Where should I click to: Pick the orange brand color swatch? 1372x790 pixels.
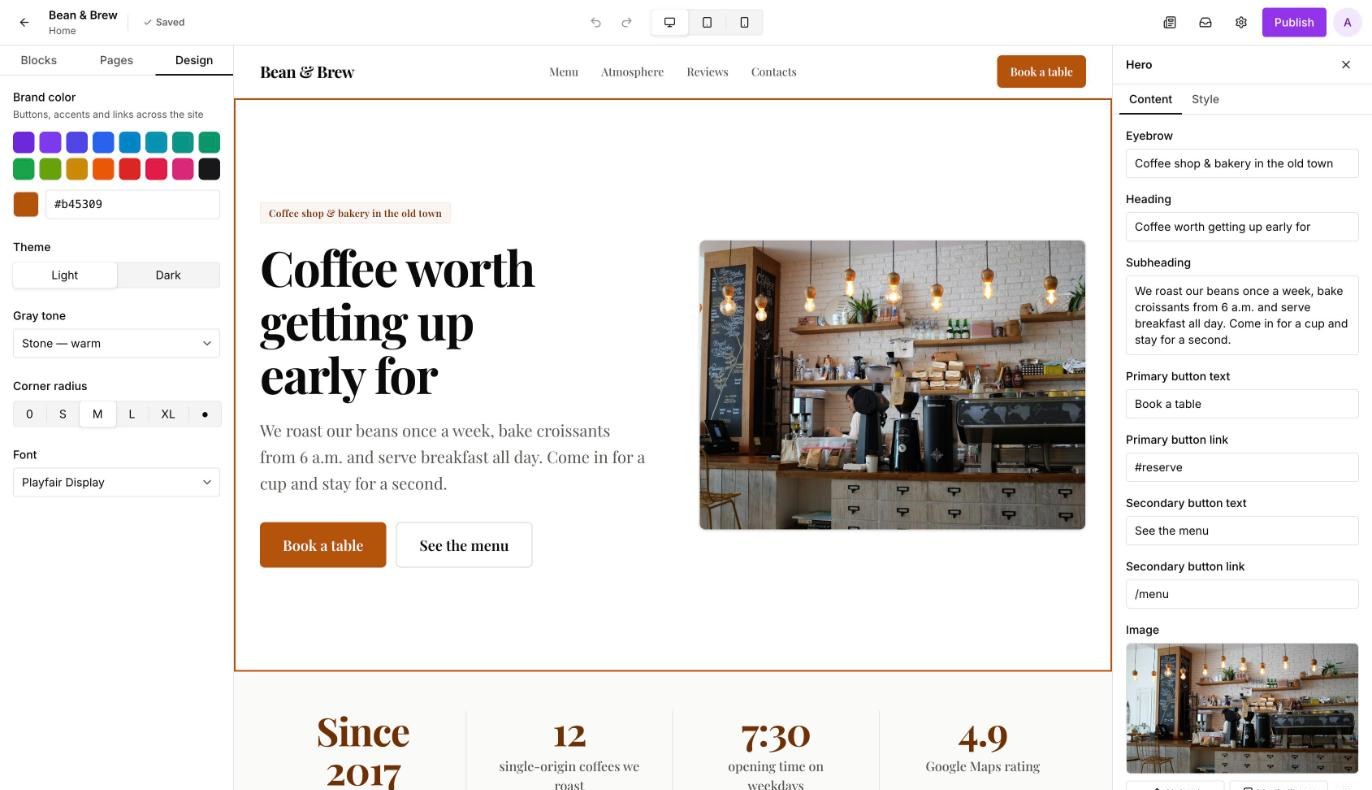coord(103,169)
